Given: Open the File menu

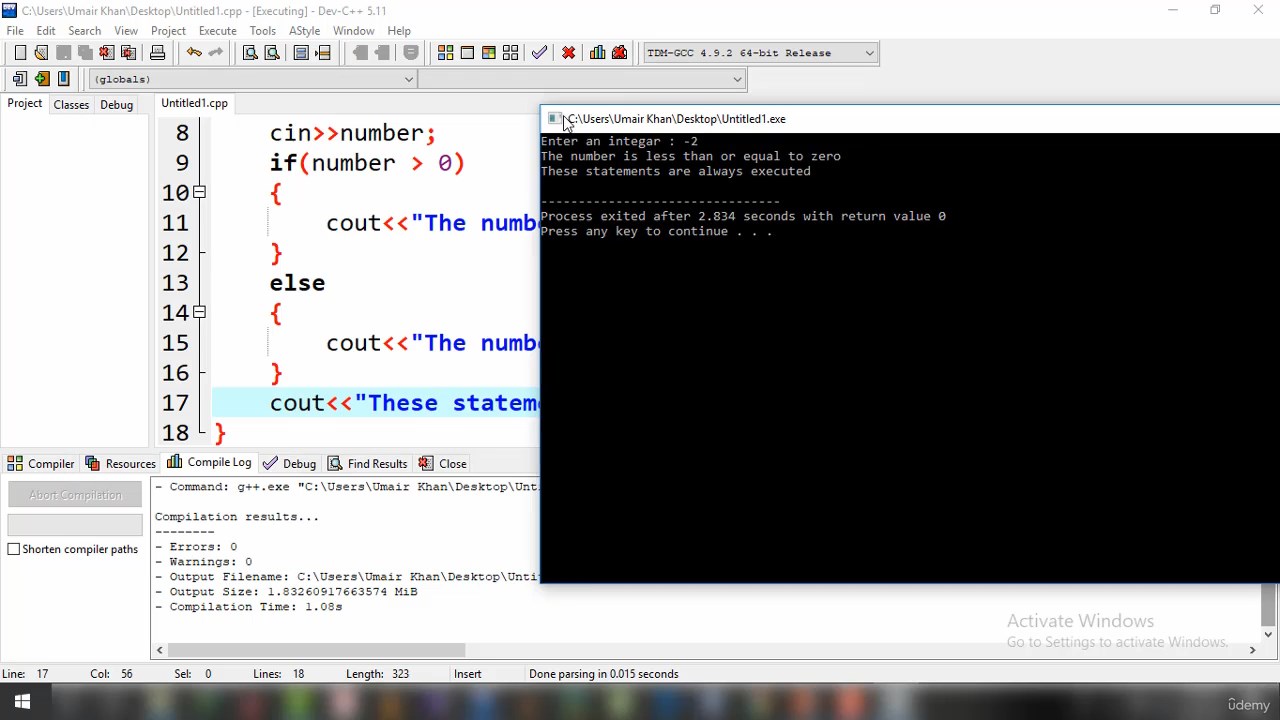Looking at the screenshot, I should [x=15, y=31].
